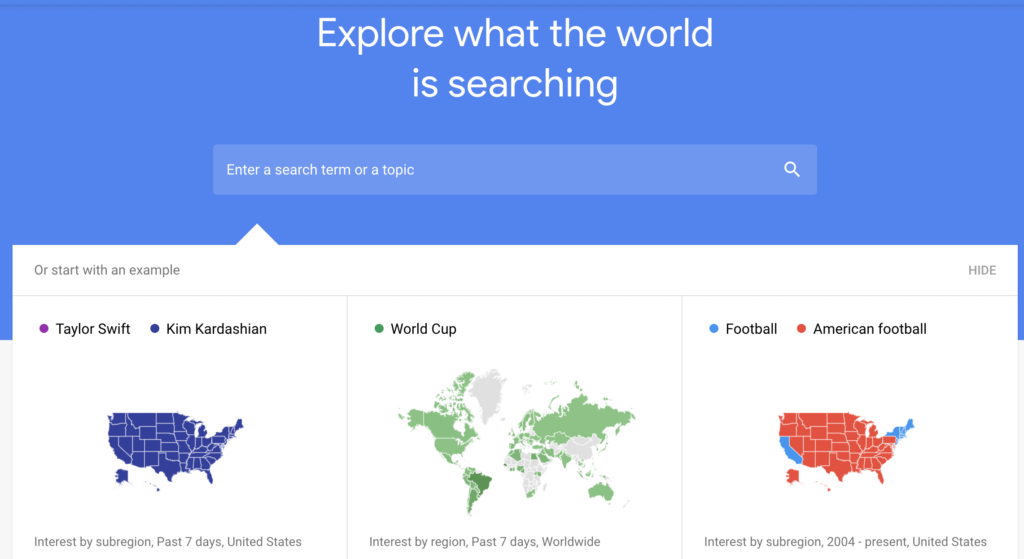This screenshot has width=1024, height=559.
Task: Click 'Interest by subregion, Past 7 days' caption
Action: (168, 541)
